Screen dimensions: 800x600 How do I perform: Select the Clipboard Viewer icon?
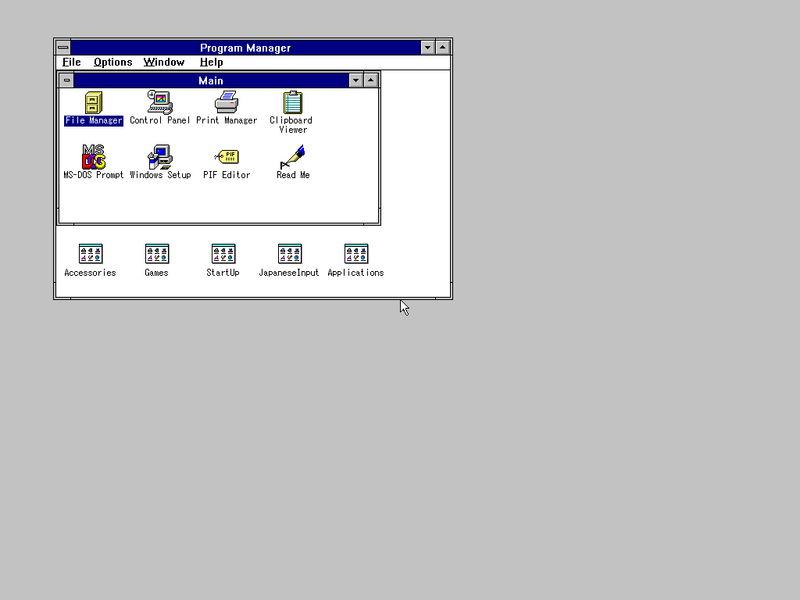[x=293, y=102]
